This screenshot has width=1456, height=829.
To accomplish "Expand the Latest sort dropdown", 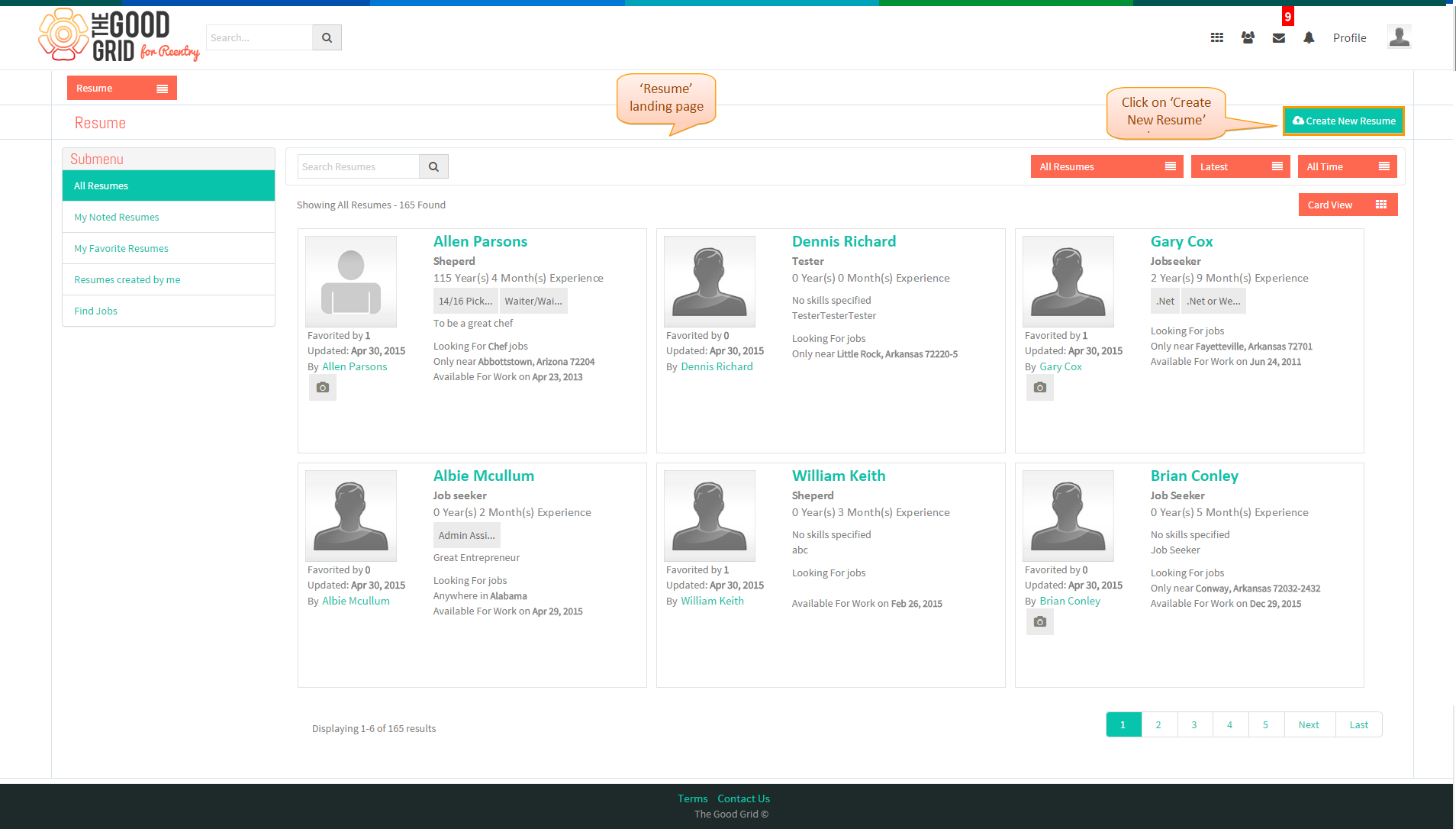I will click(1240, 166).
